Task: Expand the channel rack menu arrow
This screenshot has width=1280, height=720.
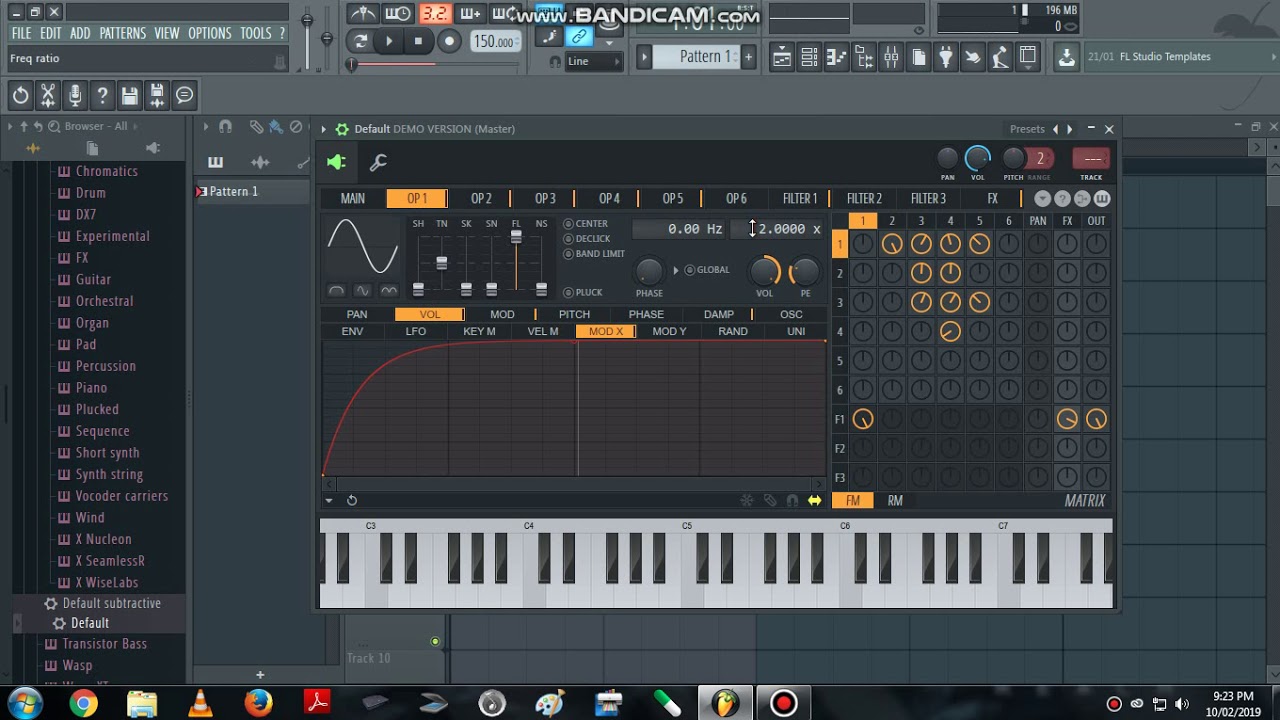Action: coord(206,126)
